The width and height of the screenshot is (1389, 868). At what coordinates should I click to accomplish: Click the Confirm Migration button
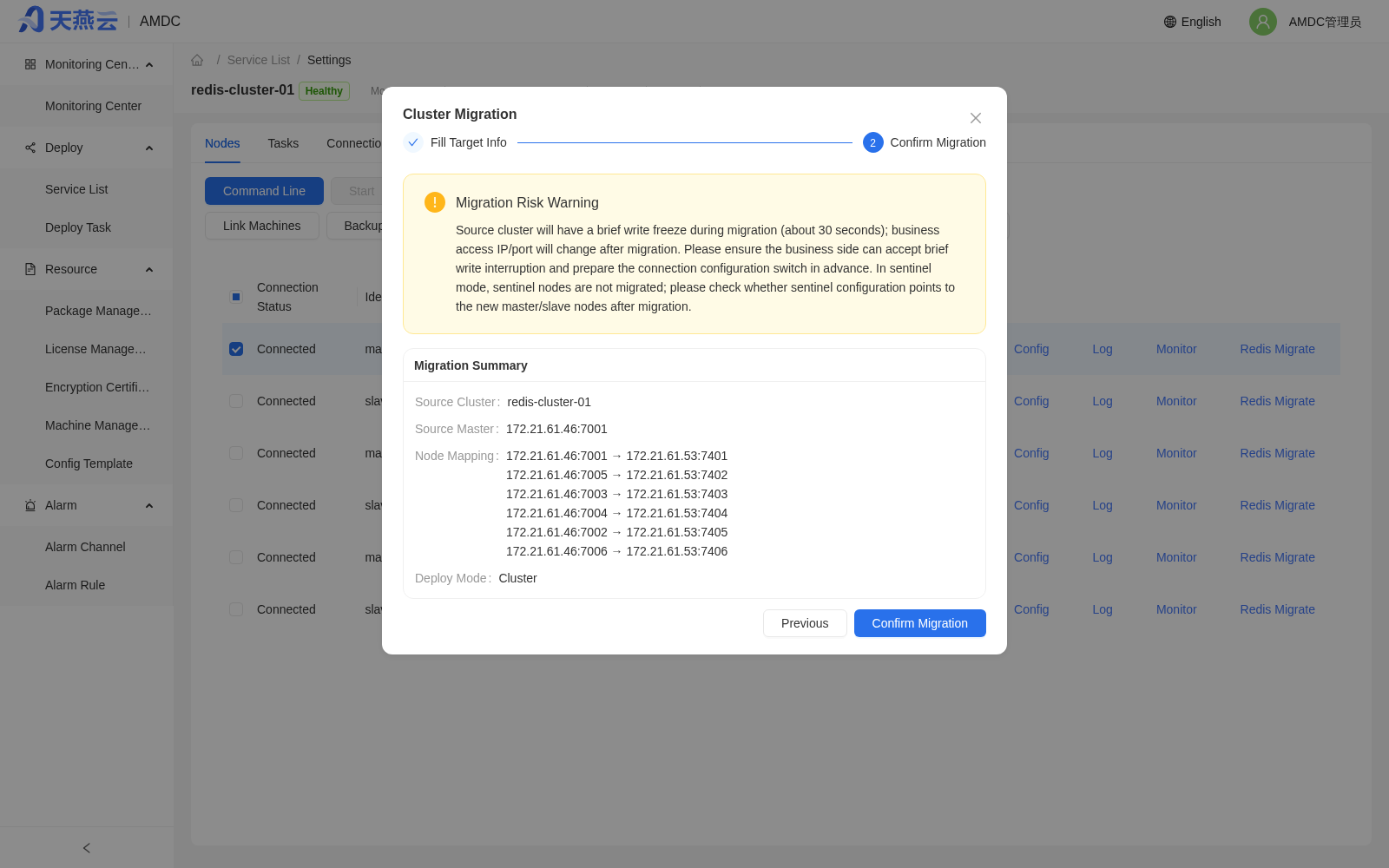coord(920,623)
